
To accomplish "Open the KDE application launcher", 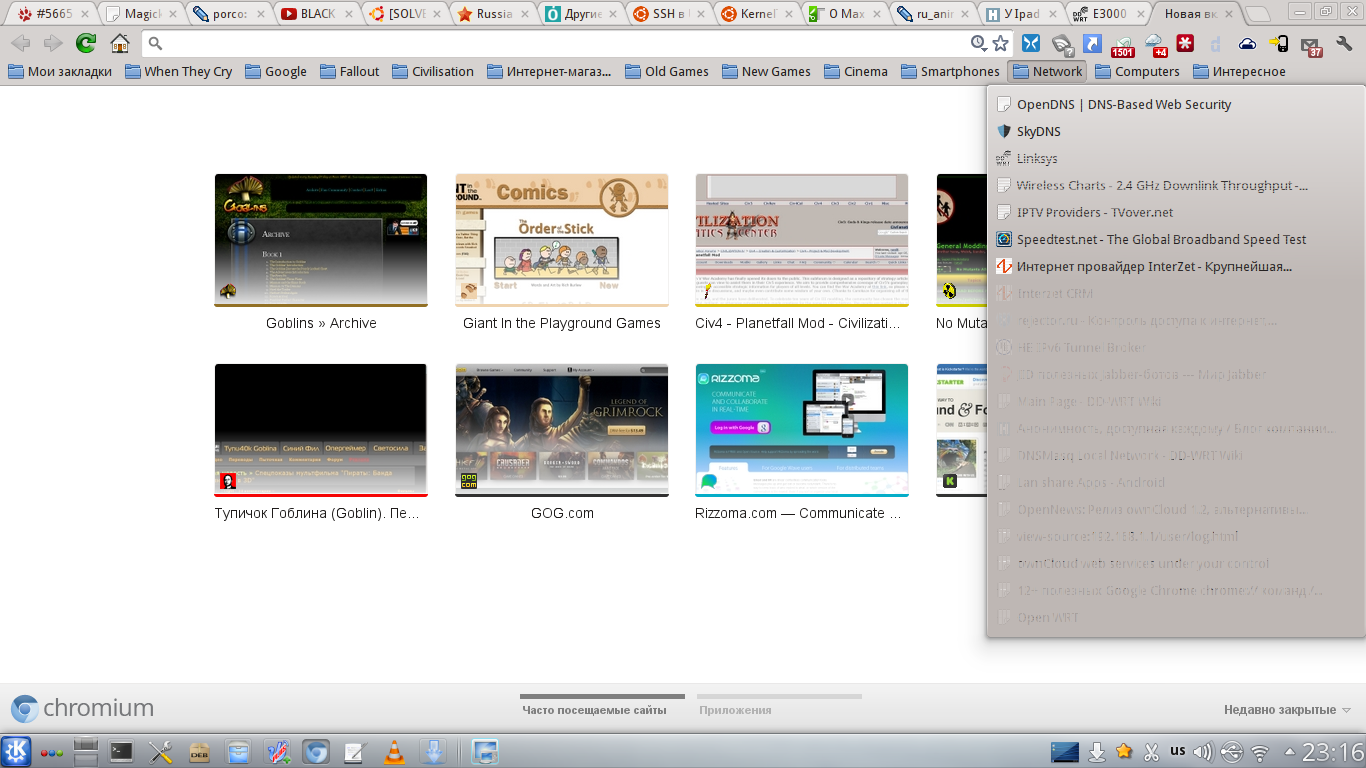I will point(17,752).
